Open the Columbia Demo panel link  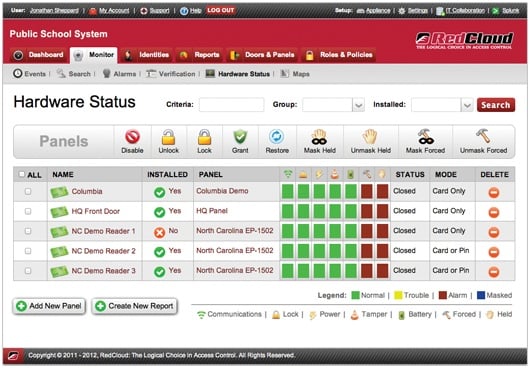click(222, 191)
